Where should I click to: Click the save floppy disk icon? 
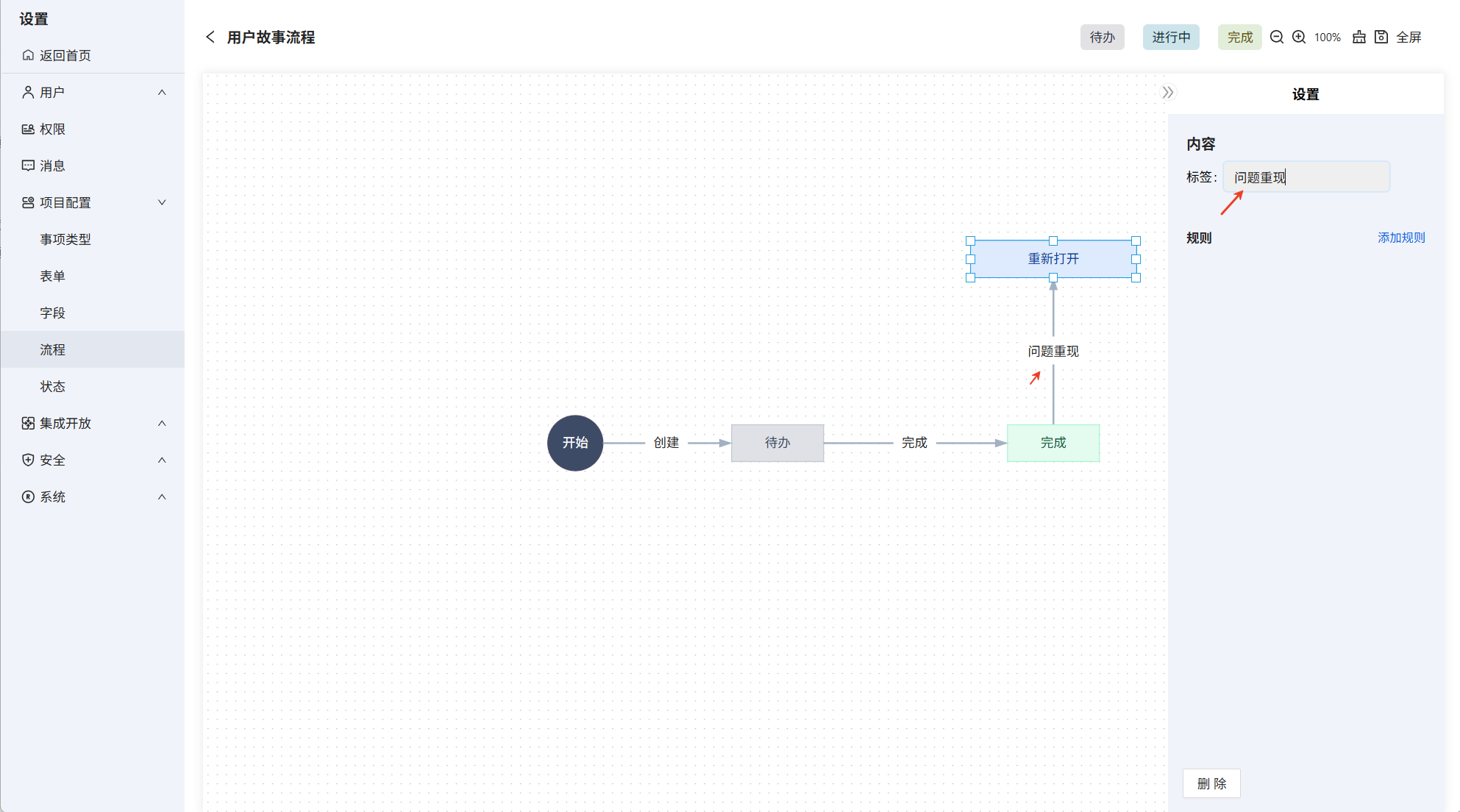[1381, 38]
